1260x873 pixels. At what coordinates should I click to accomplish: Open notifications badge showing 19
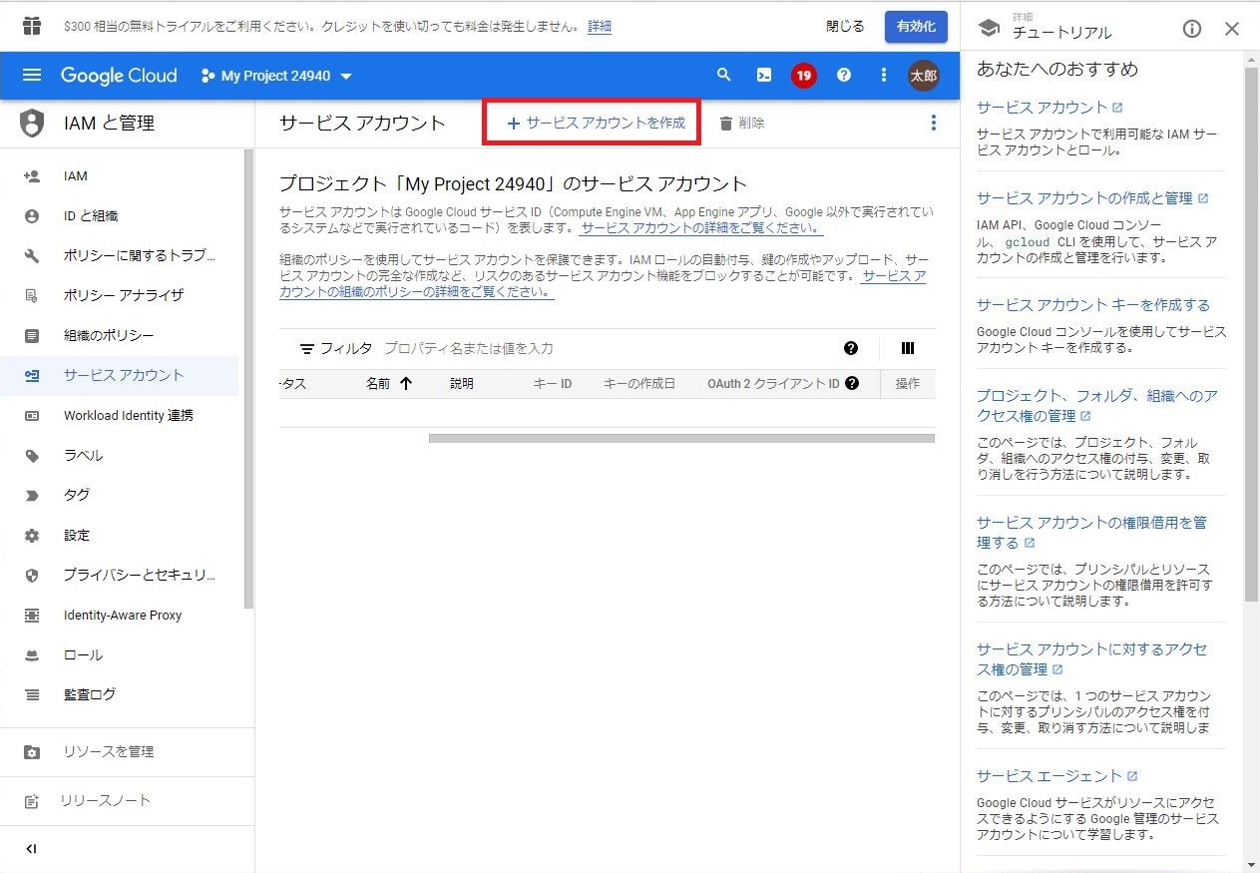pos(804,75)
